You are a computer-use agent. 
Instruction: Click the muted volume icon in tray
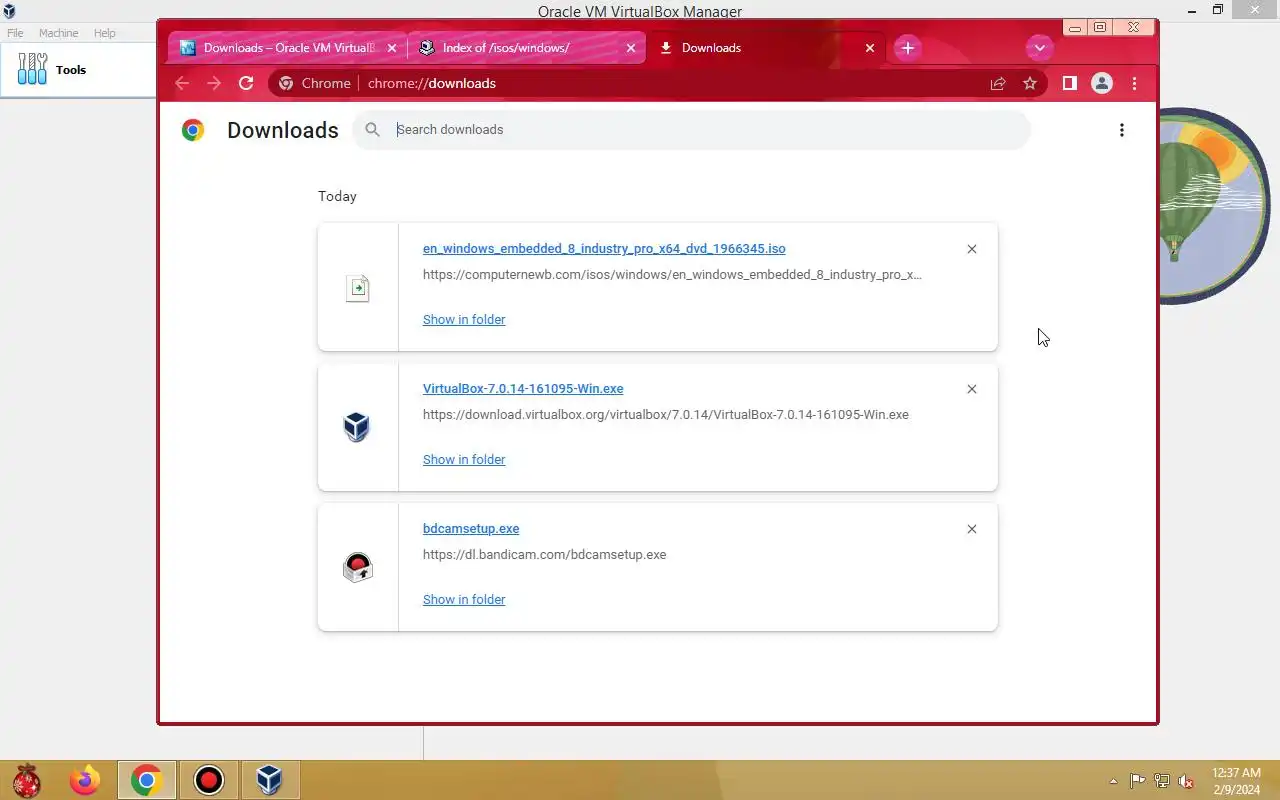[x=1186, y=781]
